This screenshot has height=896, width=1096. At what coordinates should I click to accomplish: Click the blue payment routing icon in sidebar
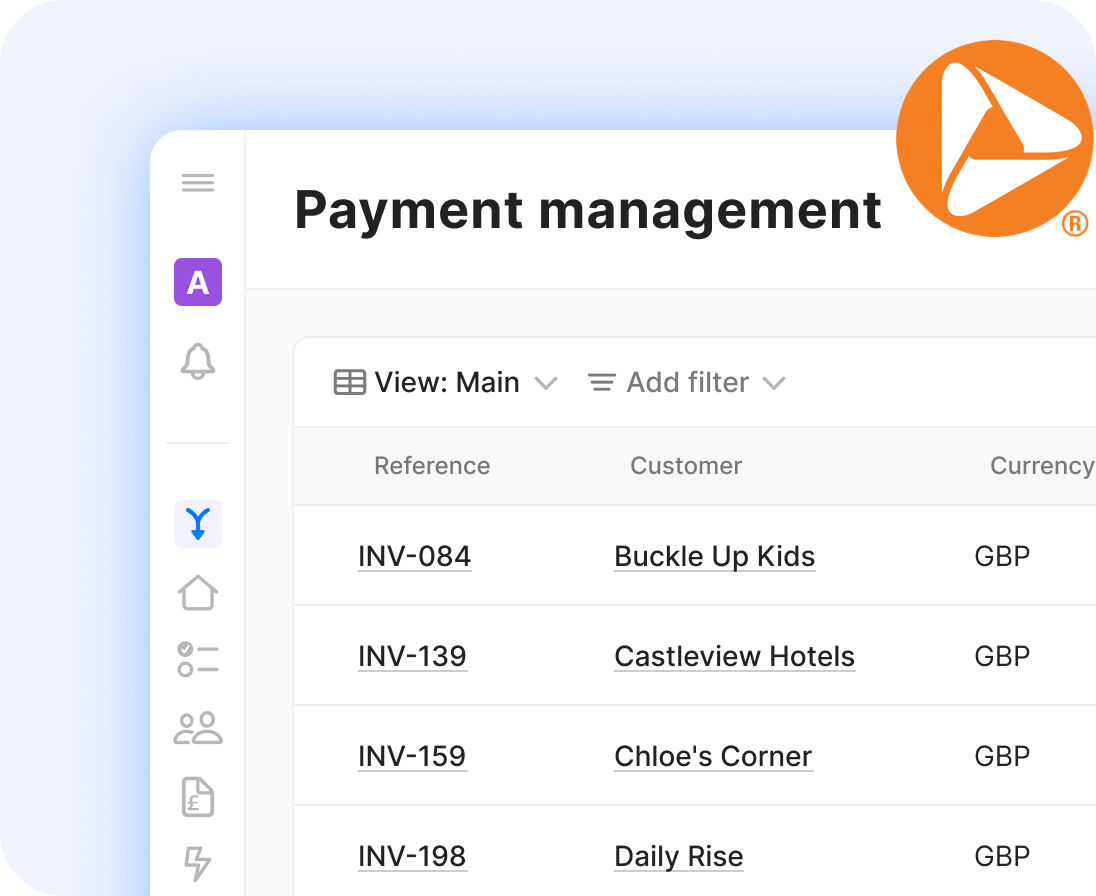point(198,523)
